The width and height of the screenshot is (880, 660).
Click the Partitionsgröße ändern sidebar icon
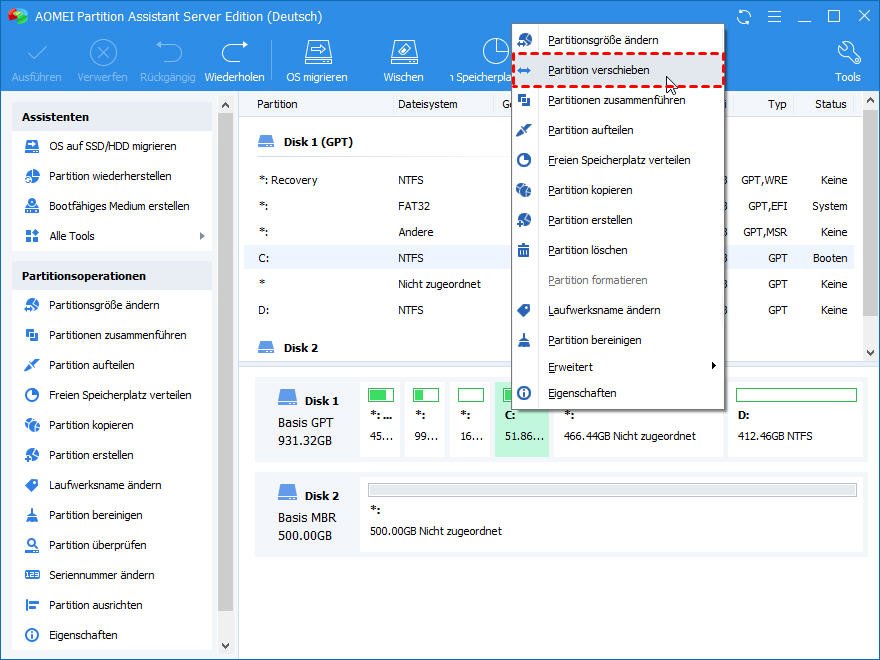click(x=32, y=305)
